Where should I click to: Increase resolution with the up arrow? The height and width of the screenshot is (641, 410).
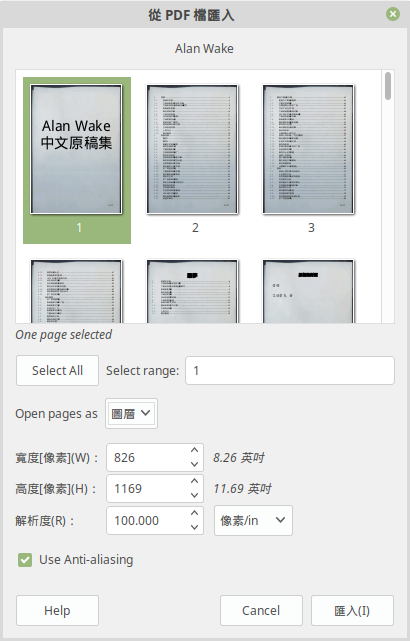[195, 513]
